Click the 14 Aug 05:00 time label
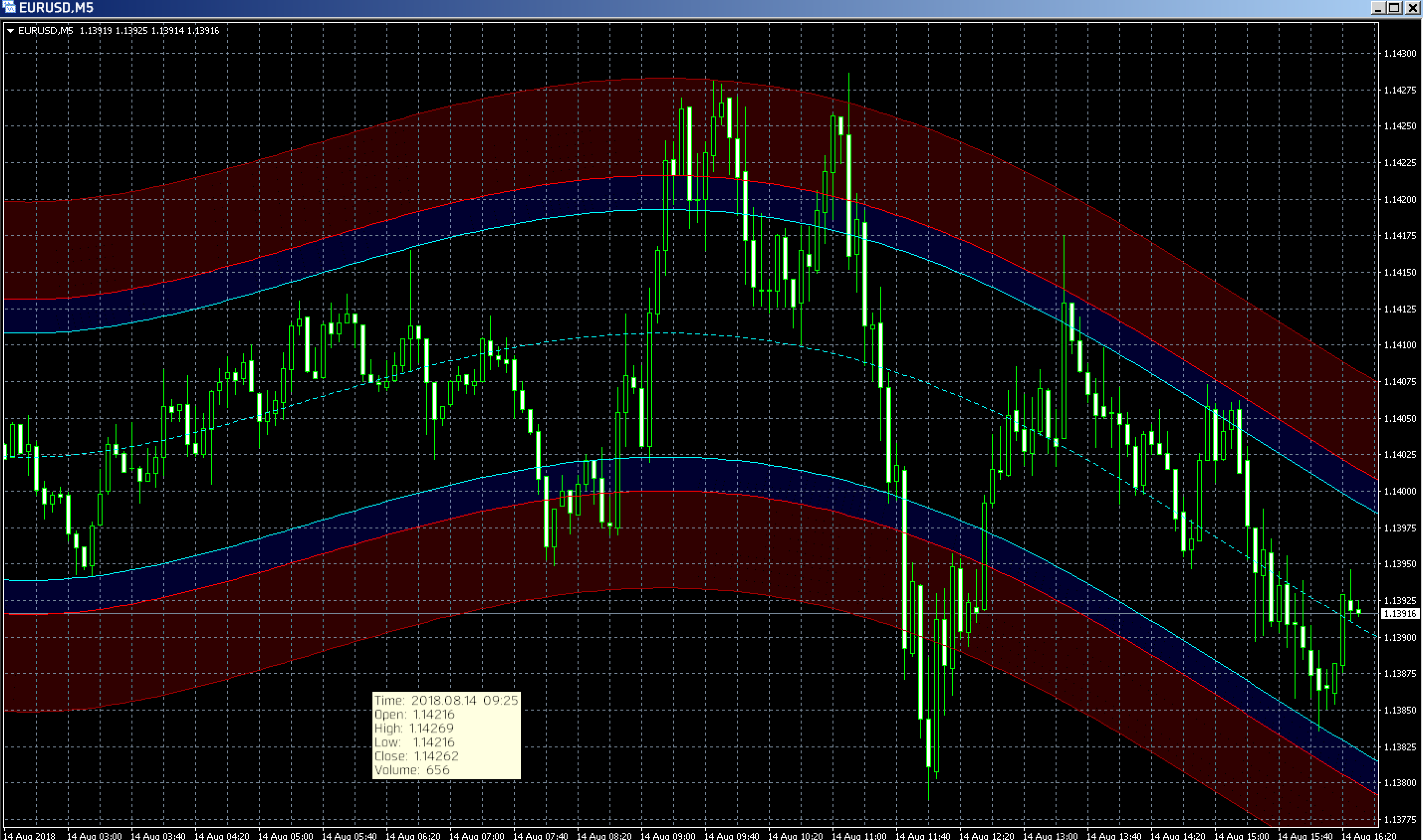This screenshot has width=1423, height=840. pyautogui.click(x=285, y=836)
